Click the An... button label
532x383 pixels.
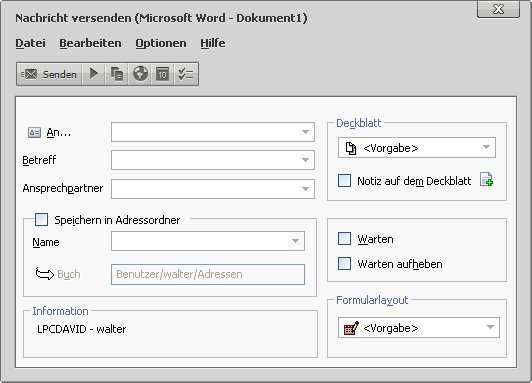tap(59, 132)
